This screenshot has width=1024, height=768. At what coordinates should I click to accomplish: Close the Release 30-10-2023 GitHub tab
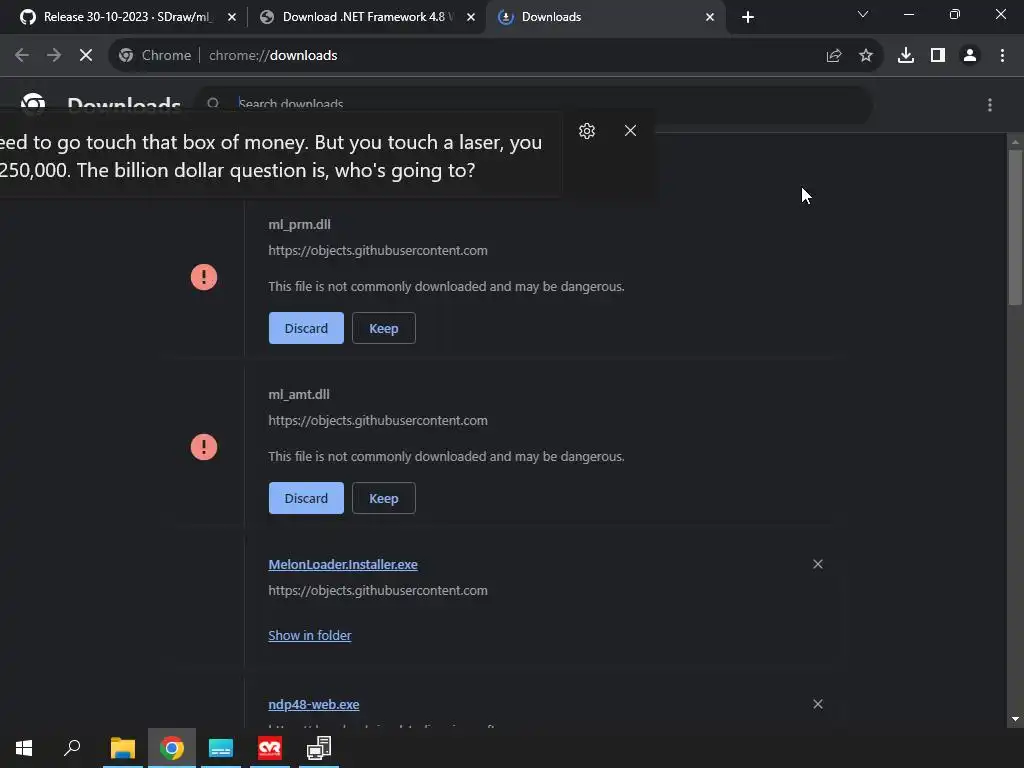pos(232,18)
